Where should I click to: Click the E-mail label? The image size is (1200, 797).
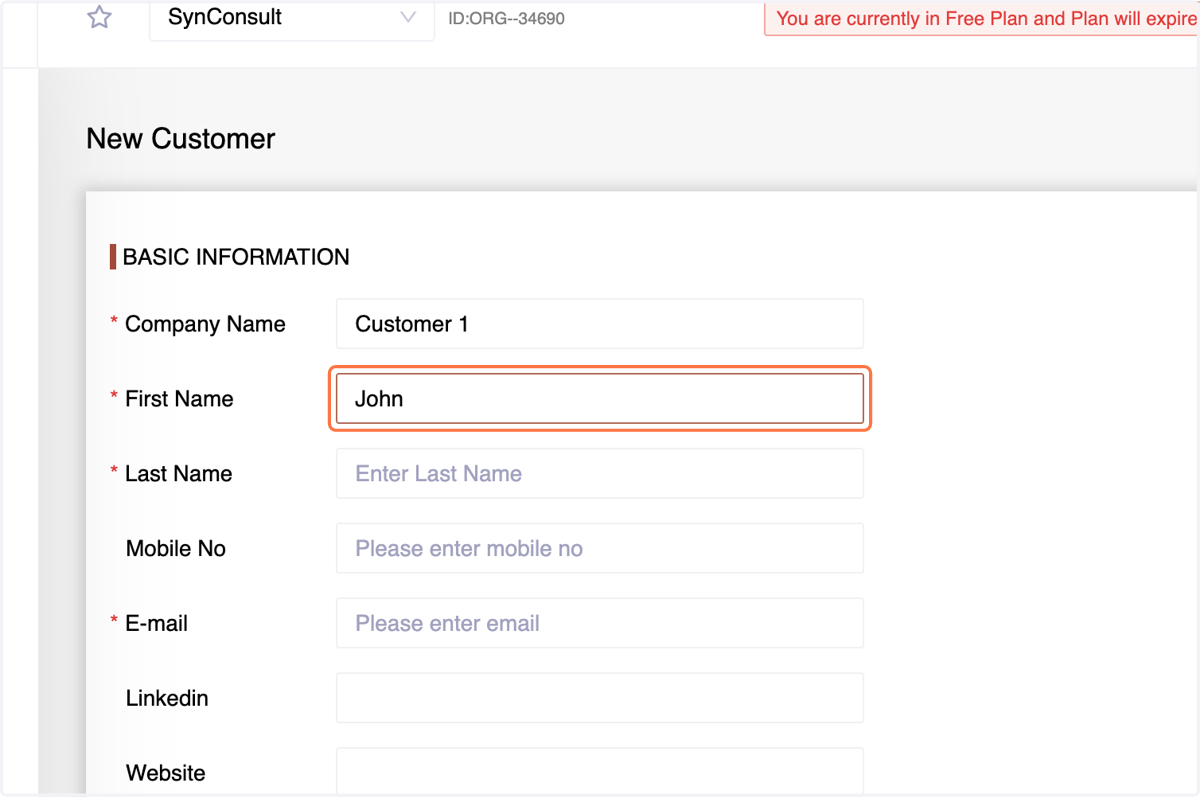point(156,624)
